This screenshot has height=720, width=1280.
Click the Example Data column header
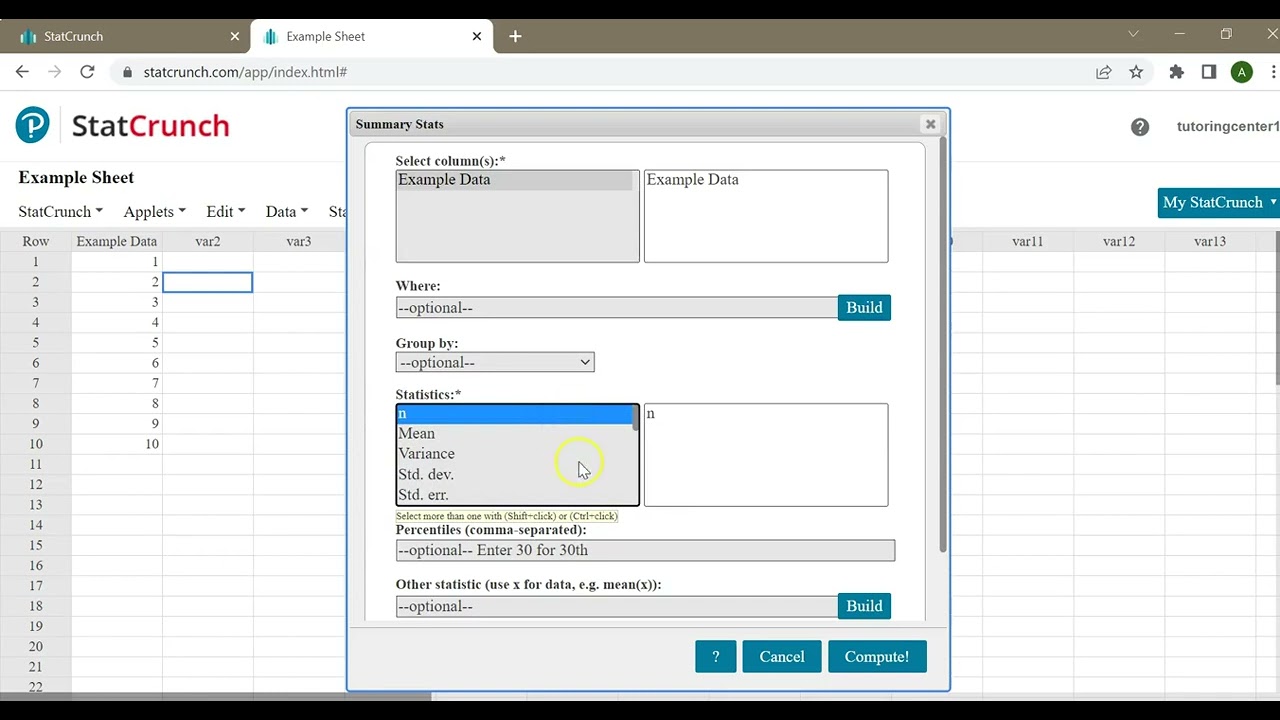(x=117, y=241)
